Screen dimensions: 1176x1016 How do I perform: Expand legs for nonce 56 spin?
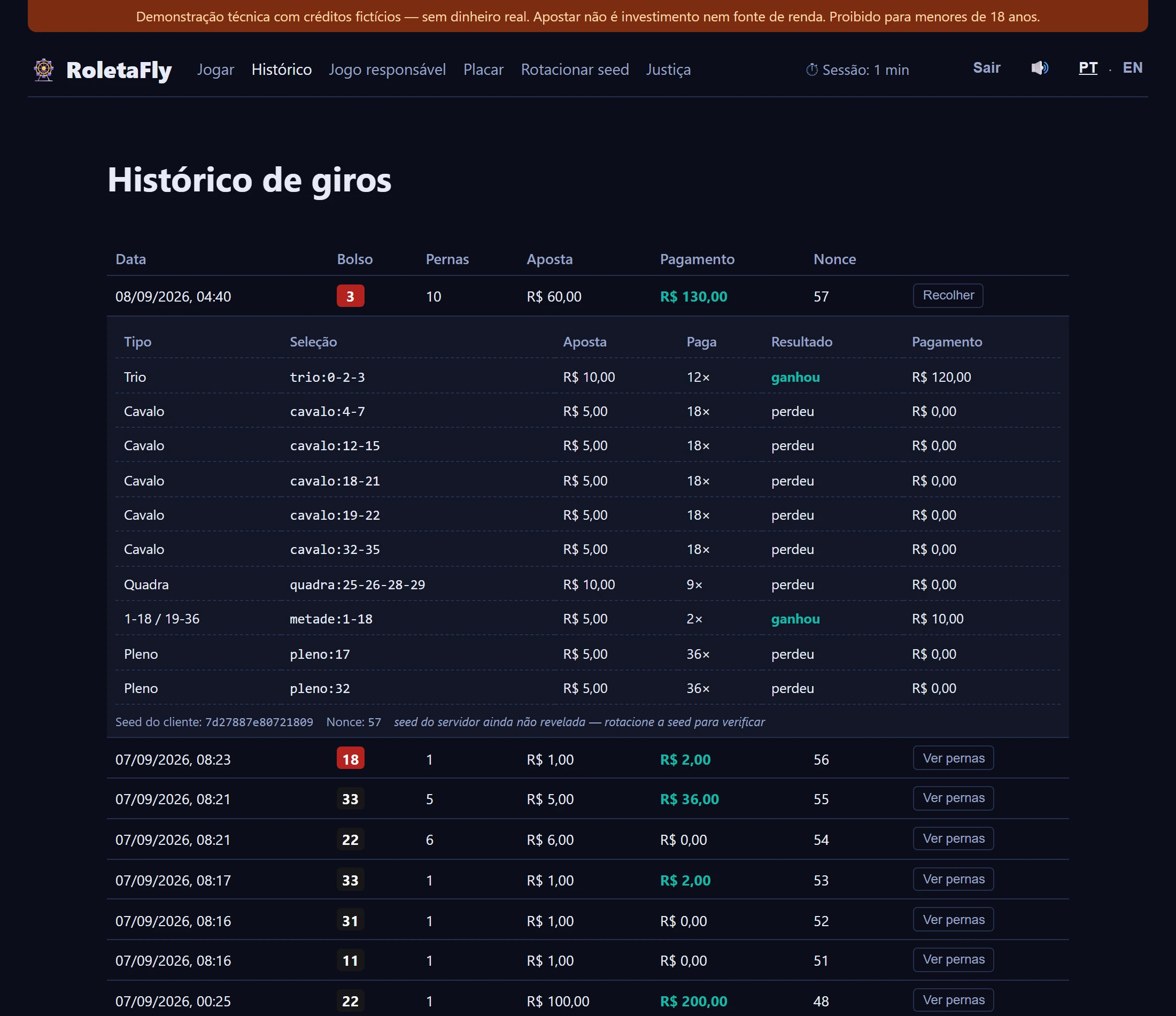953,758
